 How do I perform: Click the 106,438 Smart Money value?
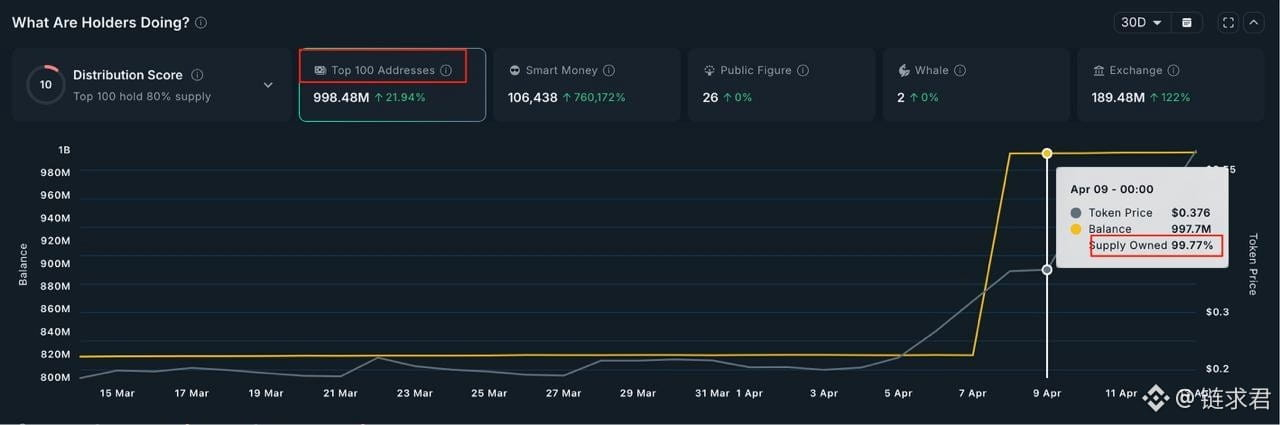coord(533,98)
